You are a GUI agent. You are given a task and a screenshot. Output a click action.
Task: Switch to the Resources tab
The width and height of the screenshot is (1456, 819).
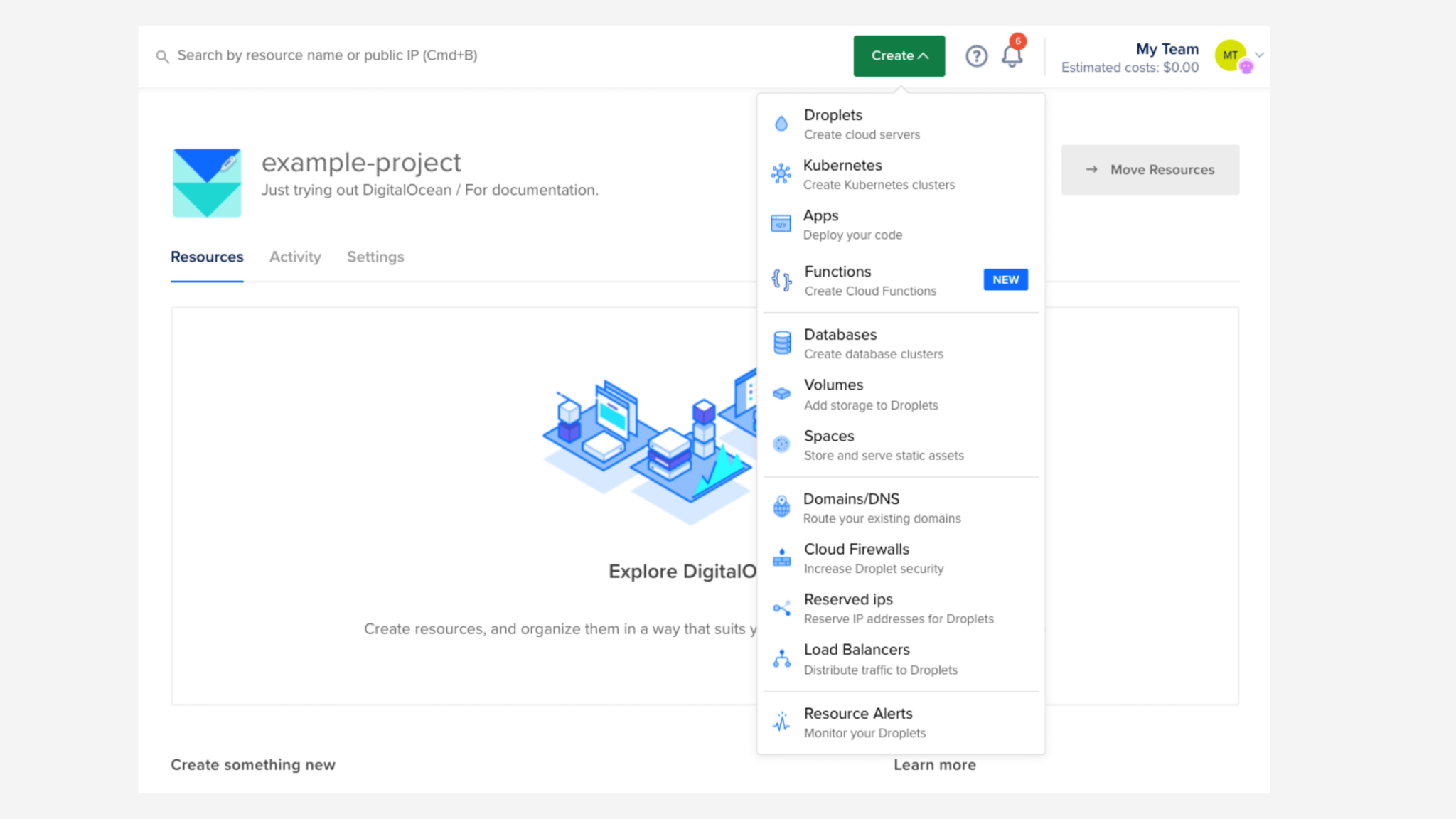coord(207,257)
